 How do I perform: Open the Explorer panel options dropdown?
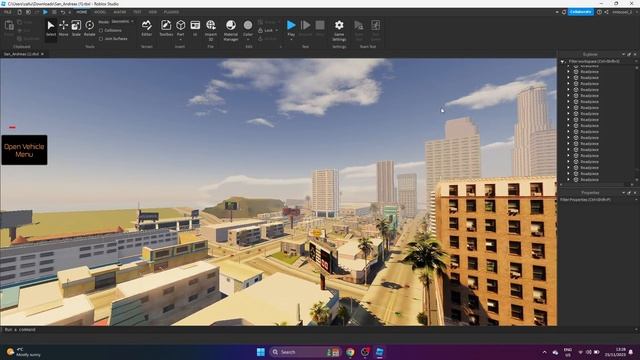pos(623,54)
